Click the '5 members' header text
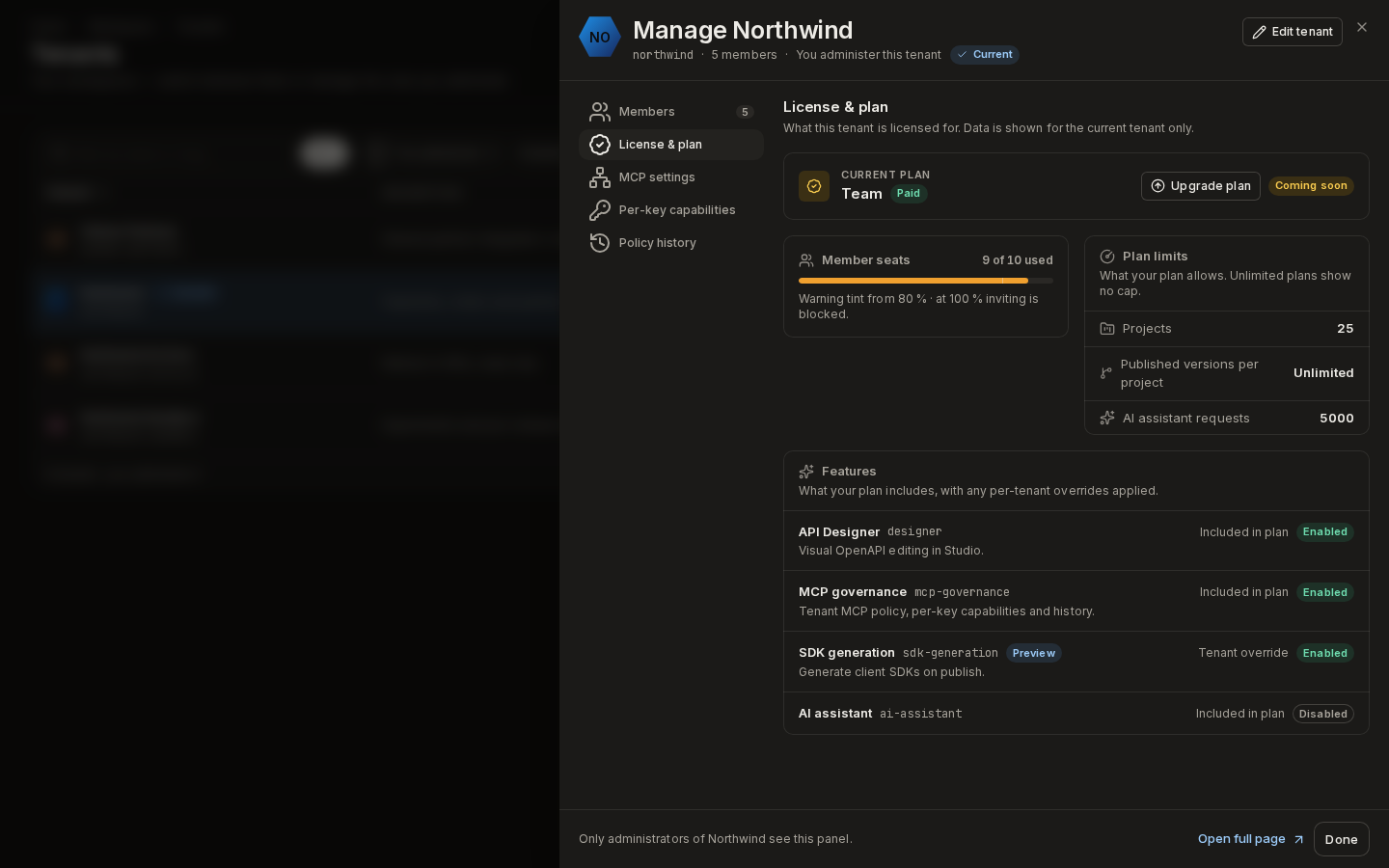This screenshot has height=868, width=1389. tap(744, 55)
